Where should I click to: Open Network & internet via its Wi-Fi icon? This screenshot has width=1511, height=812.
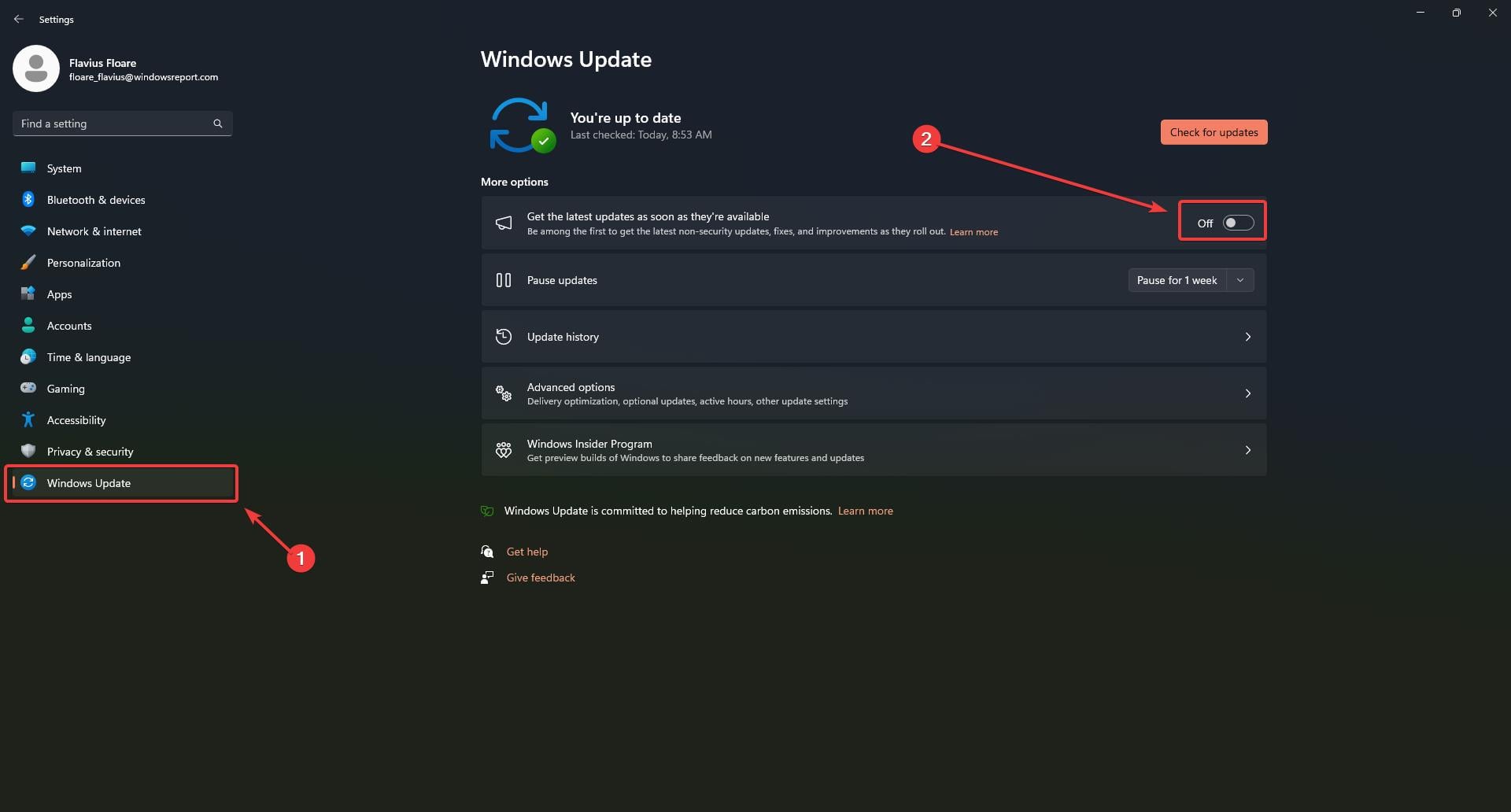click(x=28, y=231)
